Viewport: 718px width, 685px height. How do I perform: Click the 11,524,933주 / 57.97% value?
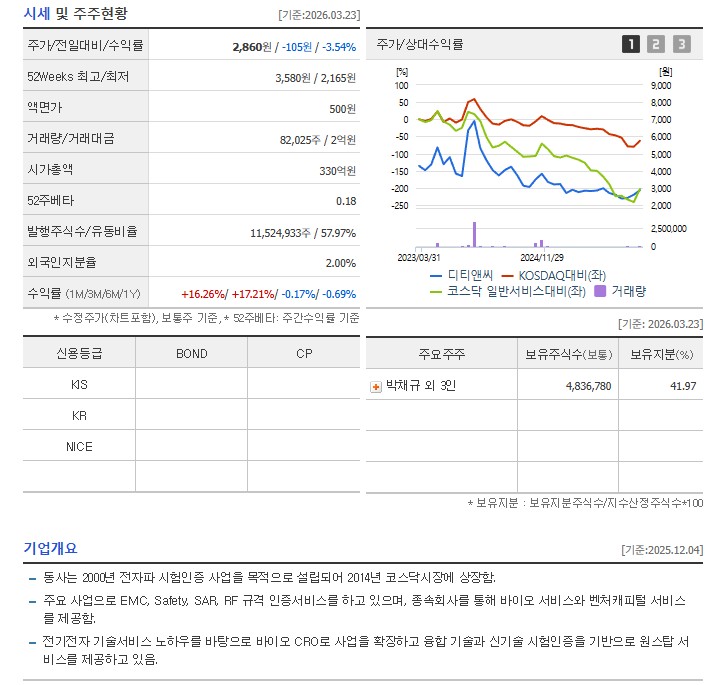tap(303, 233)
